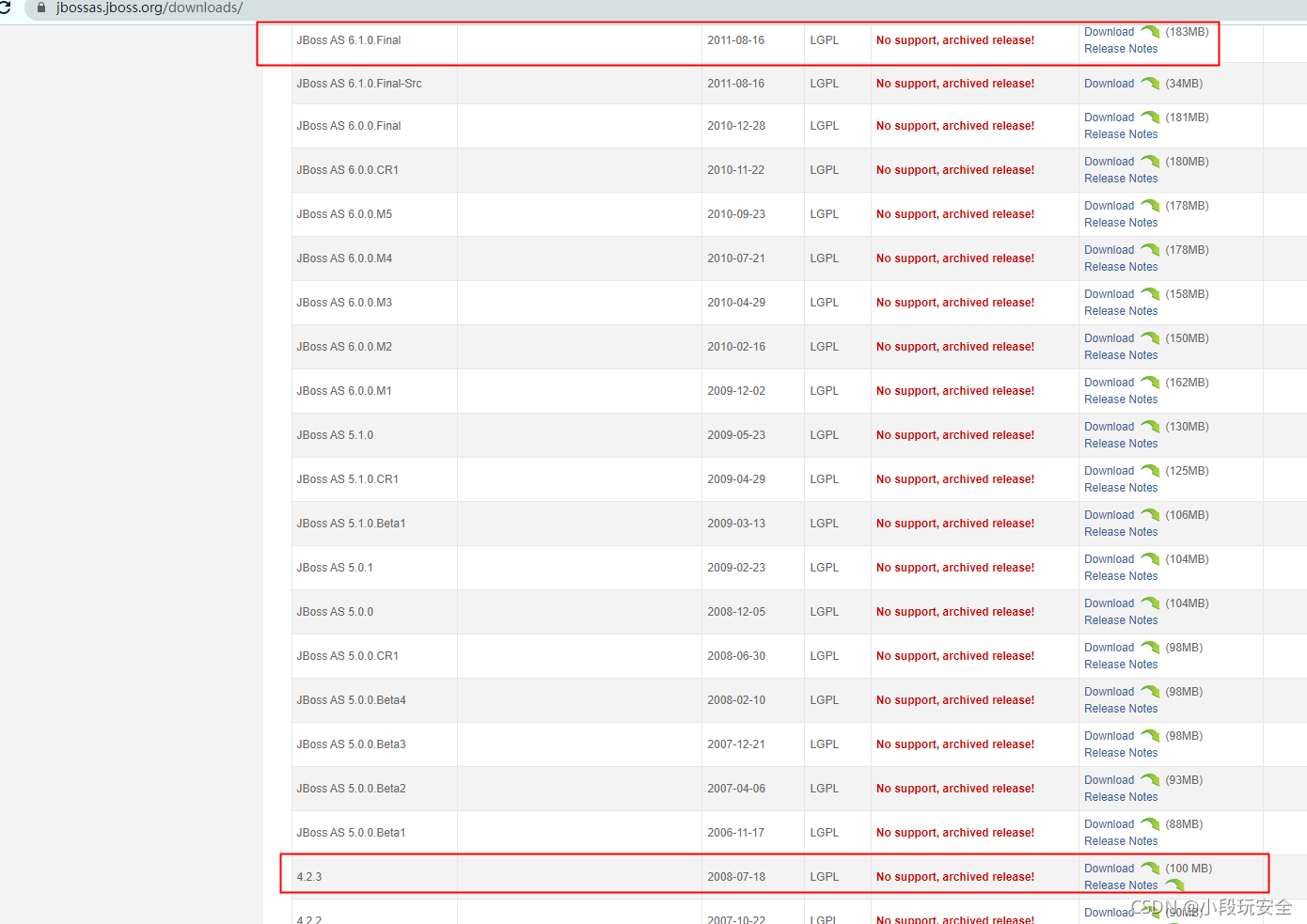Click LGPL license cell in 6.0.0.M5 row
Viewport: 1307px width, 924px height.
[x=838, y=214]
